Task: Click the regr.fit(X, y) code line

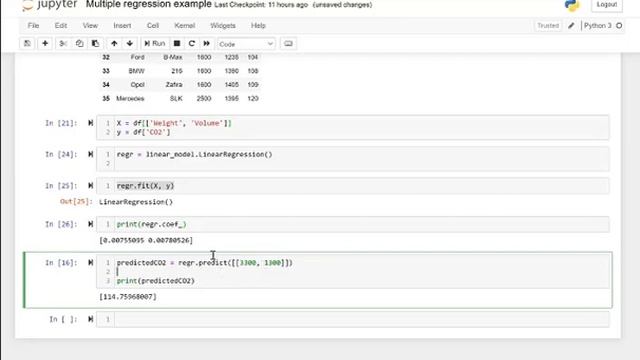Action: pyautogui.click(x=145, y=186)
